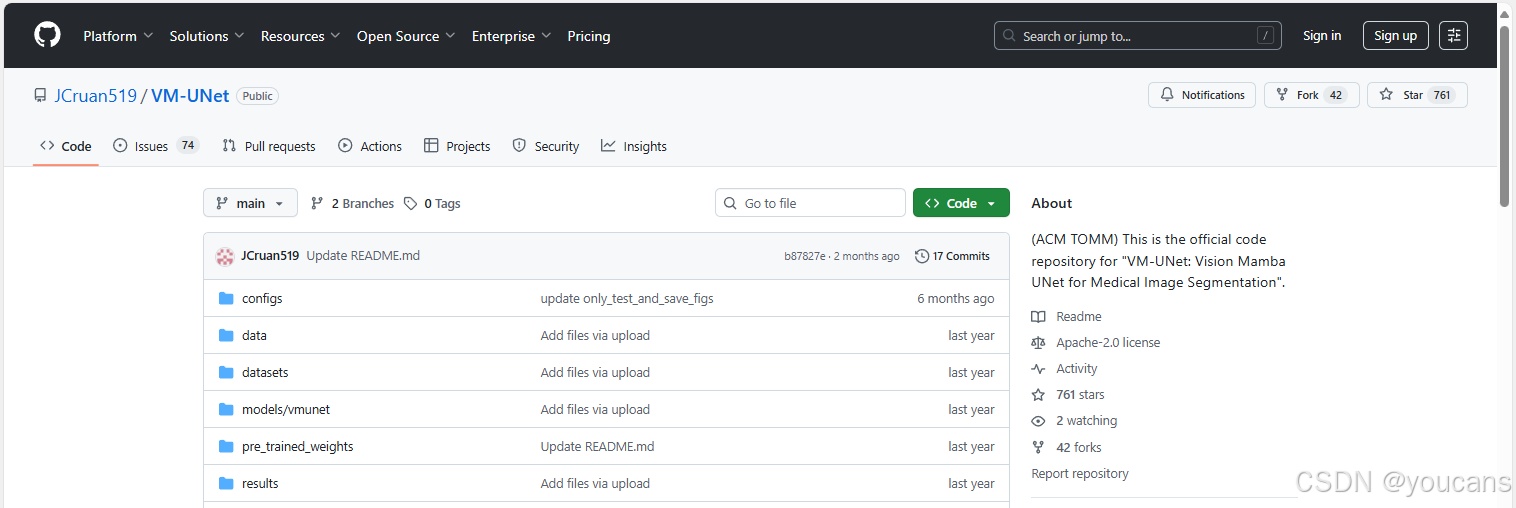View the 2 watching link

click(x=1087, y=420)
